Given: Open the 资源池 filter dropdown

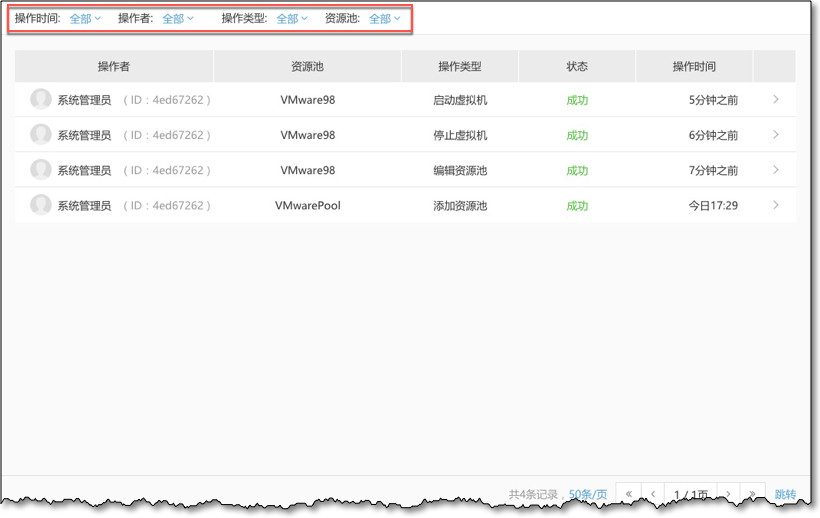Looking at the screenshot, I should [x=385, y=19].
